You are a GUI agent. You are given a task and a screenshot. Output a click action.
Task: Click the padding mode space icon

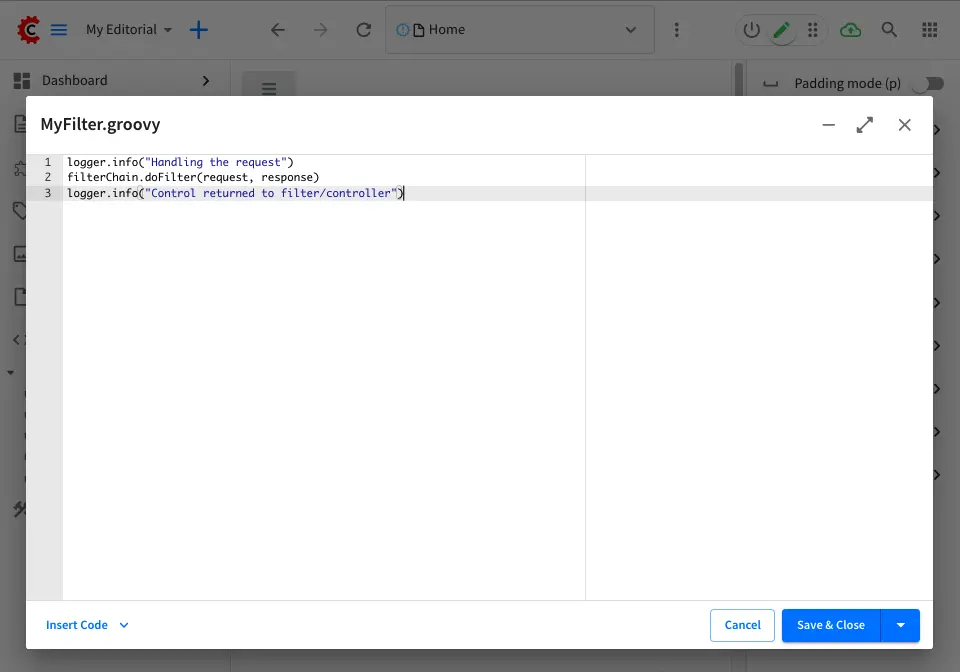(770, 83)
